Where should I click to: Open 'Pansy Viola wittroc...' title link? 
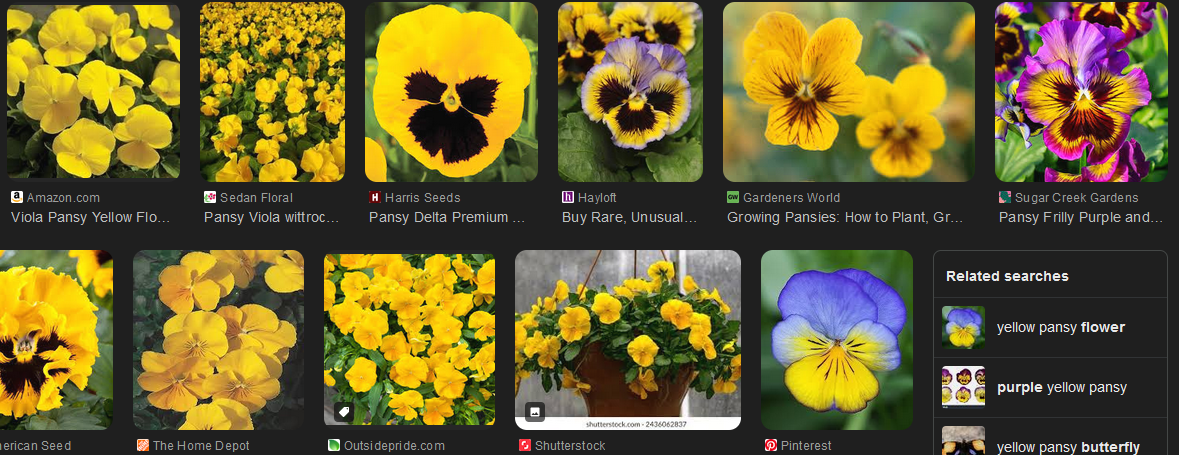271,217
